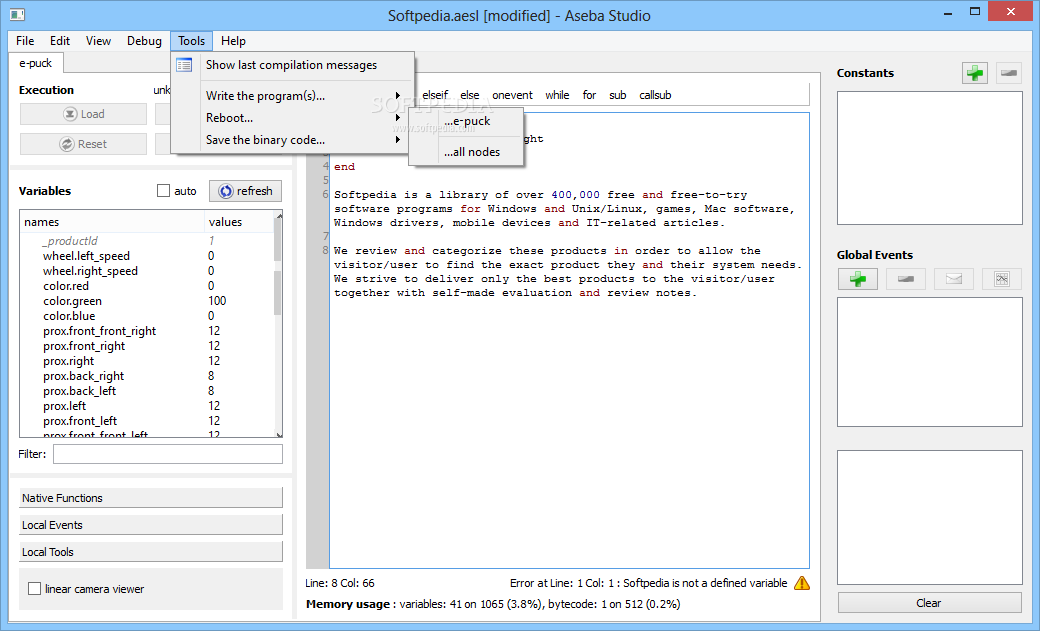Image resolution: width=1040 pixels, height=631 pixels.
Task: Insert sub keyword
Action: click(618, 95)
